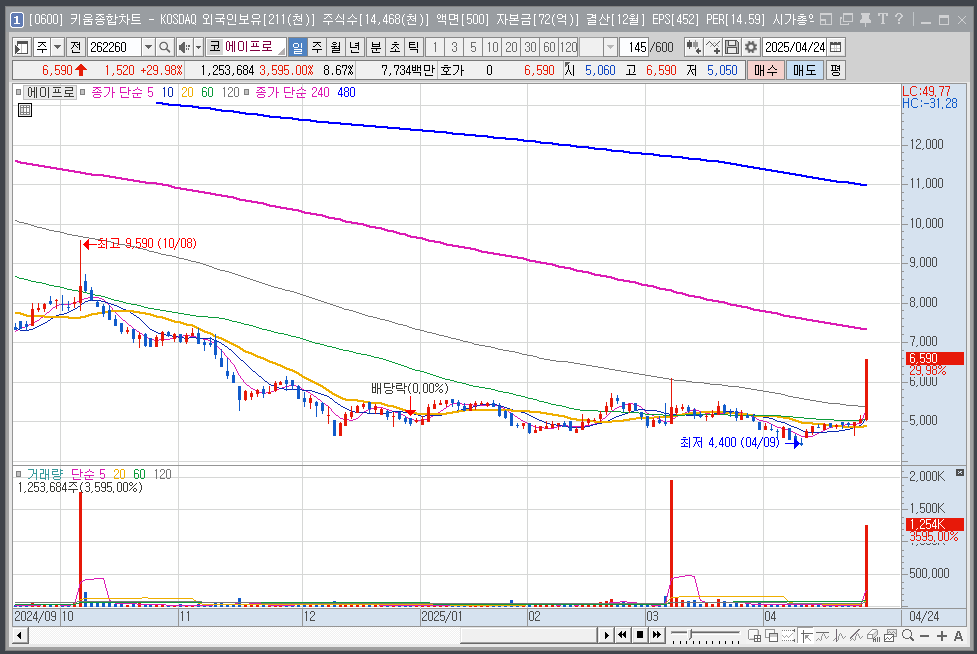Zoom out with the minus icon
Viewport: 977px width, 654px height.
click(x=925, y=635)
